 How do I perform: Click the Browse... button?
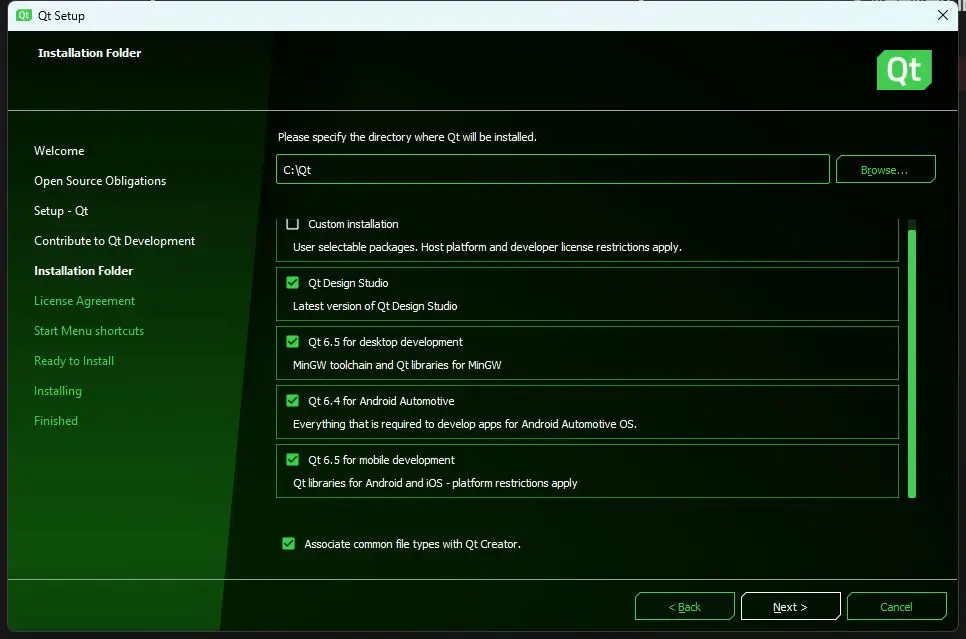tap(885, 169)
